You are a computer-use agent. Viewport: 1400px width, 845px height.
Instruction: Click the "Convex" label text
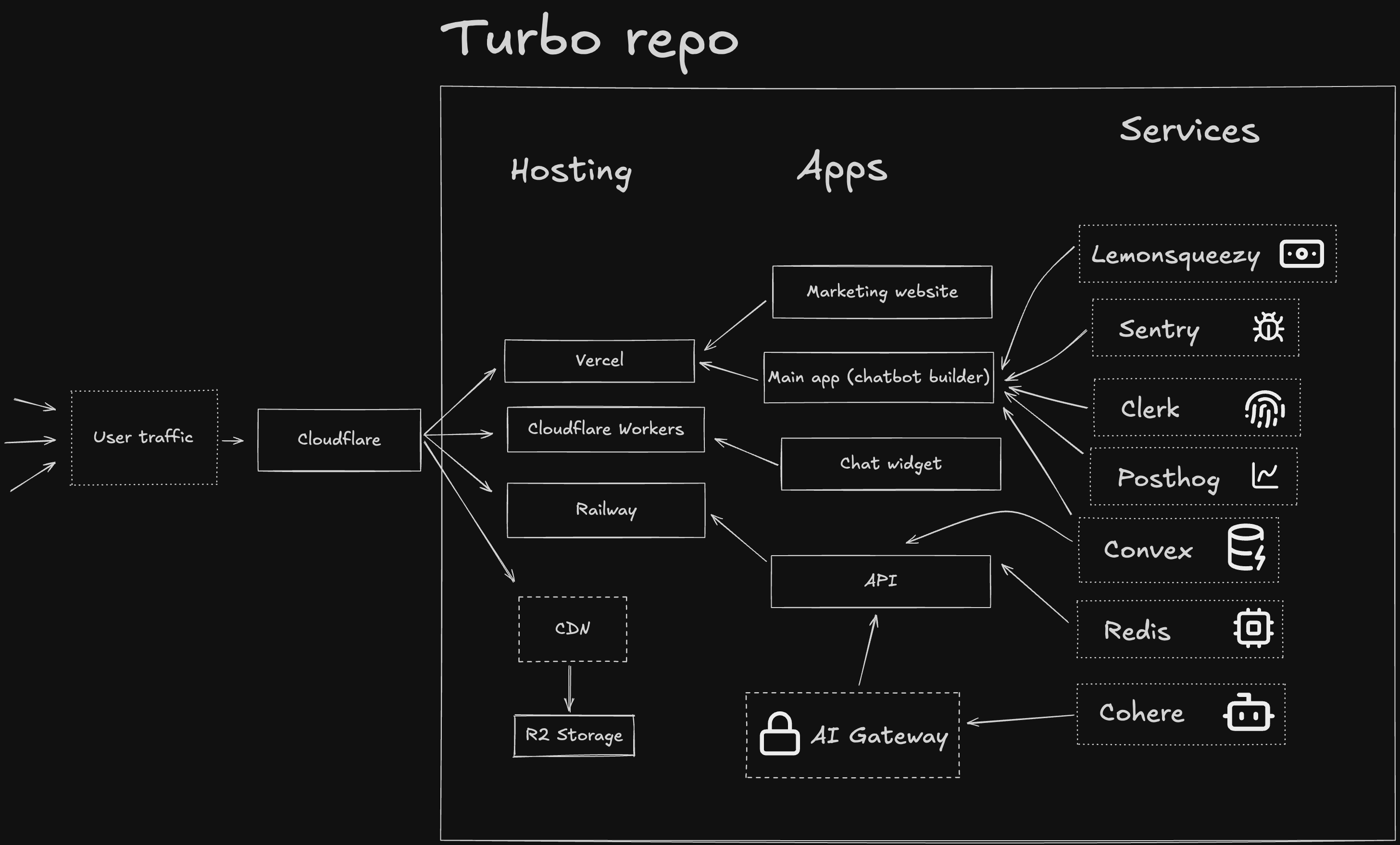1148,550
